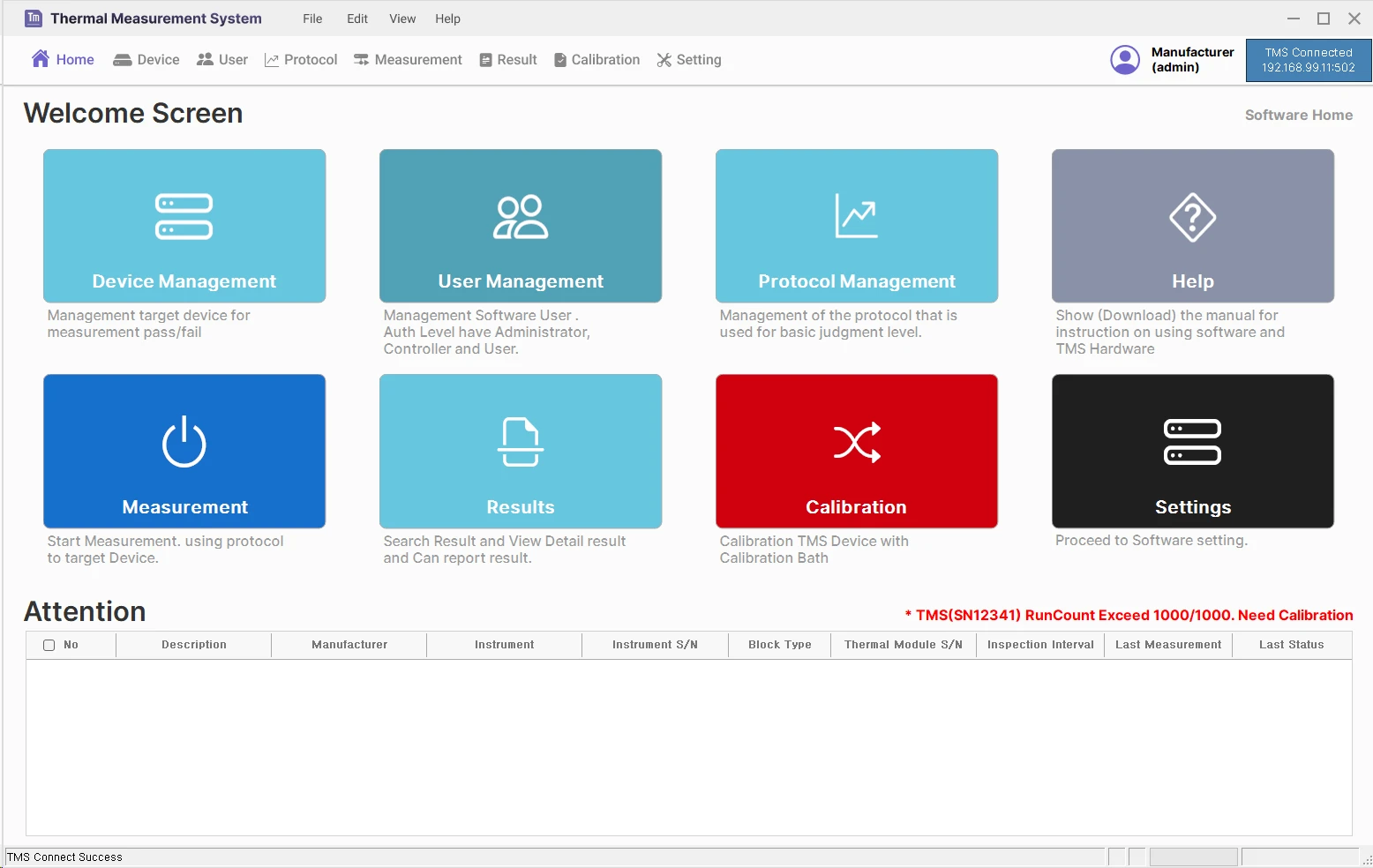Viewport: 1373px width, 868px height.
Task: Click 'Calibration TMS Device with Calibration Bath' text
Action: (x=814, y=550)
